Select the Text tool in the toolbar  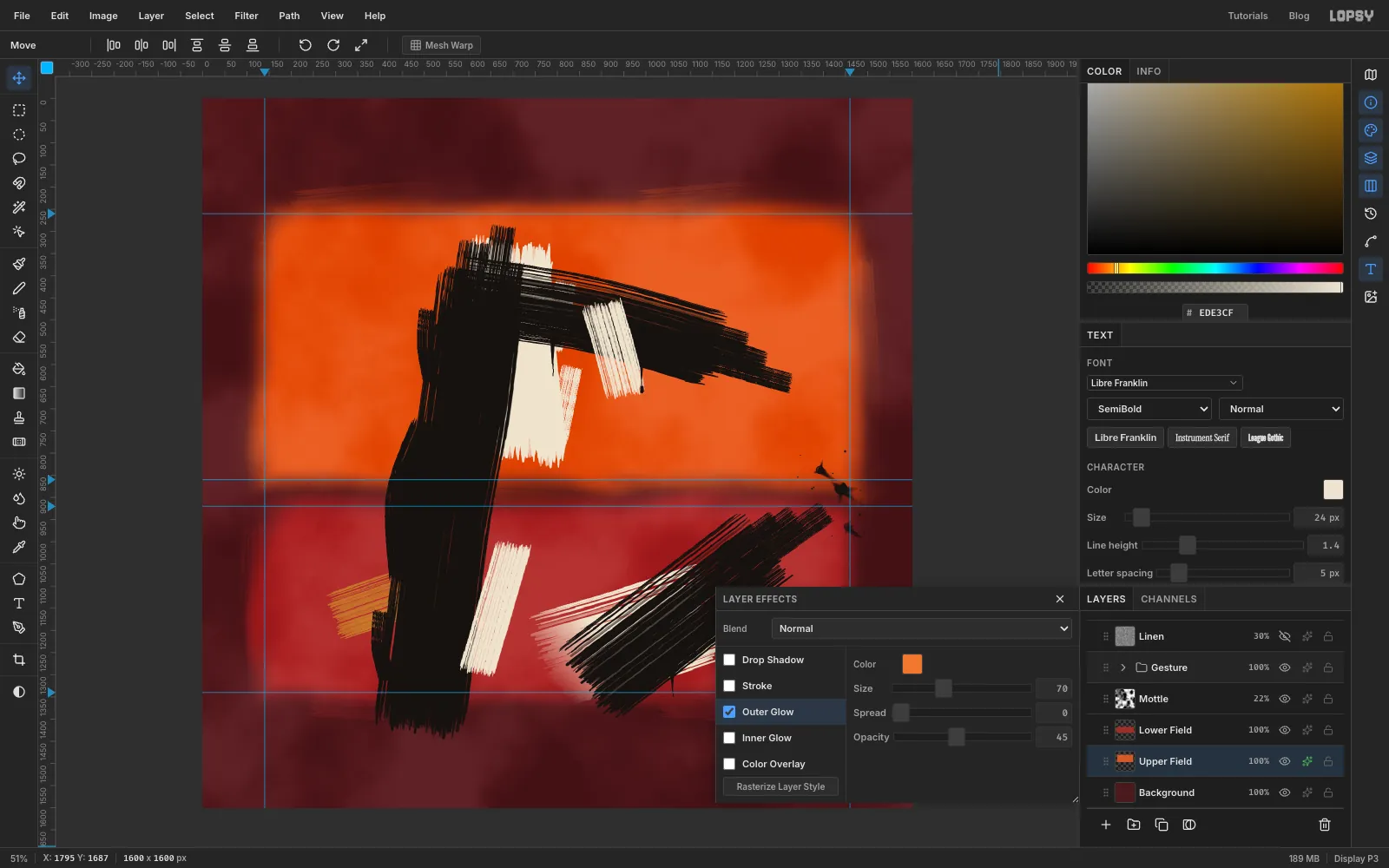coord(19,603)
